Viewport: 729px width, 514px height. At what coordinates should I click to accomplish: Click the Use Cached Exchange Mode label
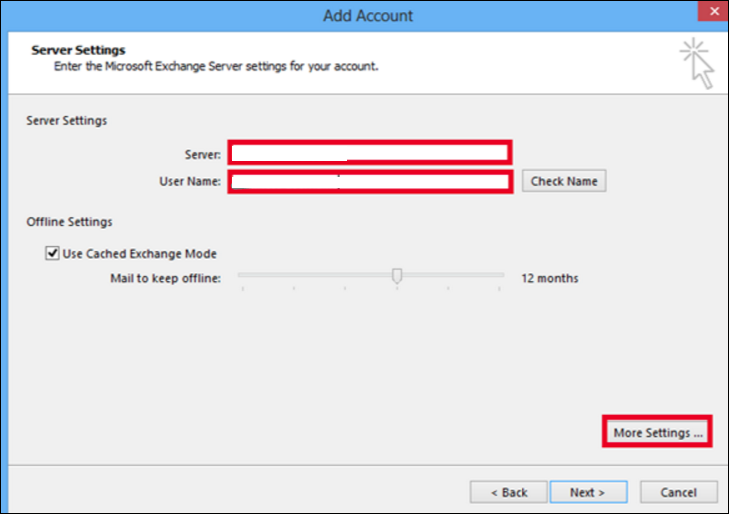click(x=139, y=254)
